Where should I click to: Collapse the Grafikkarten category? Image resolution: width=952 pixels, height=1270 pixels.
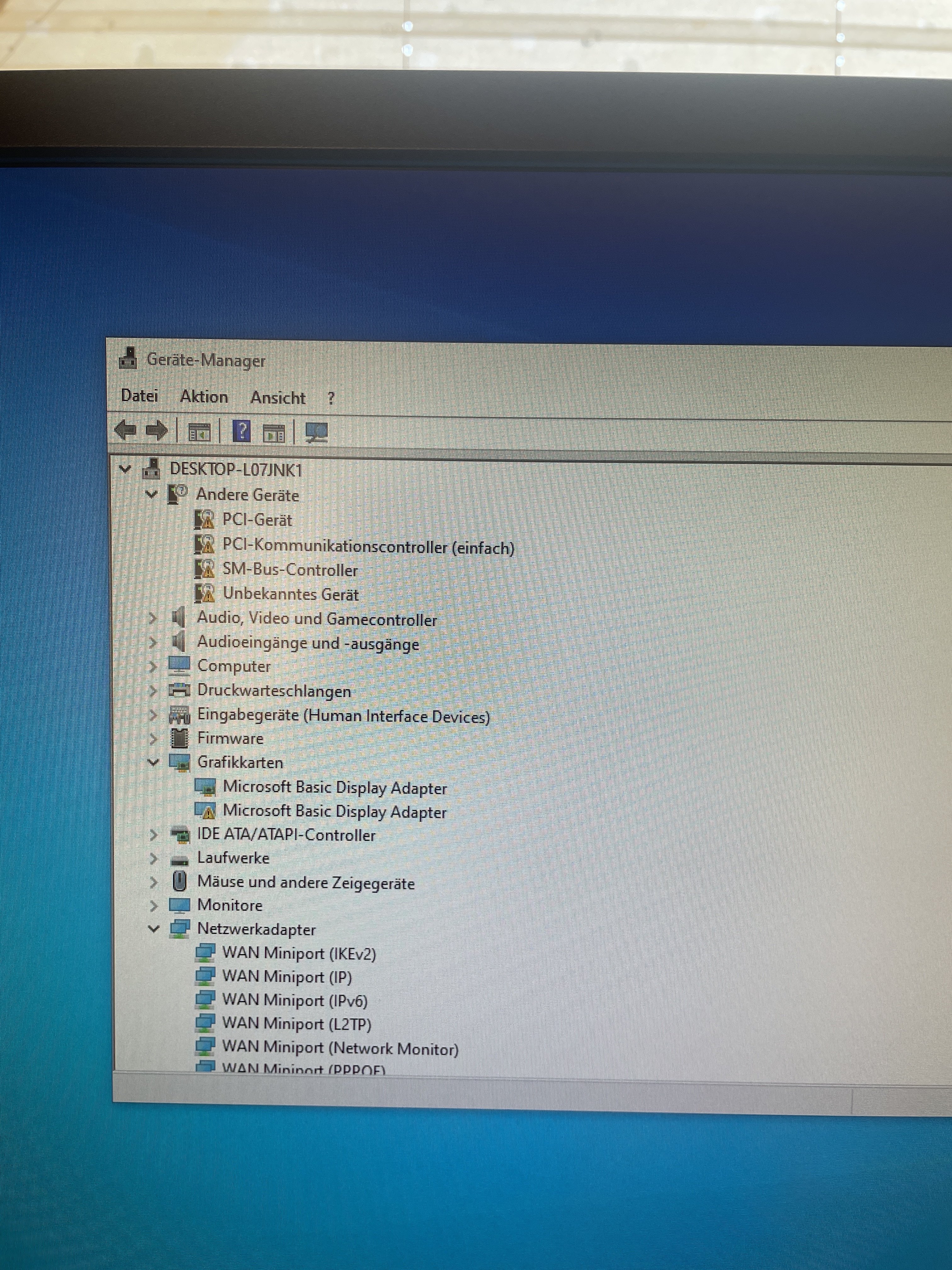(153, 763)
